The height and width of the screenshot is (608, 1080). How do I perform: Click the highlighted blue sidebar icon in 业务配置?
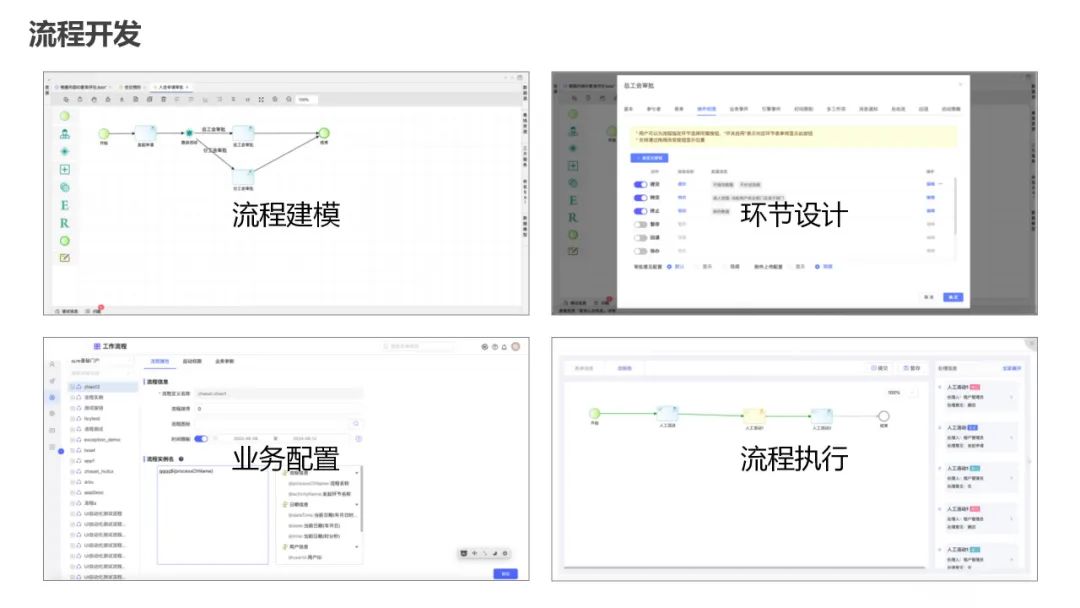(52, 397)
